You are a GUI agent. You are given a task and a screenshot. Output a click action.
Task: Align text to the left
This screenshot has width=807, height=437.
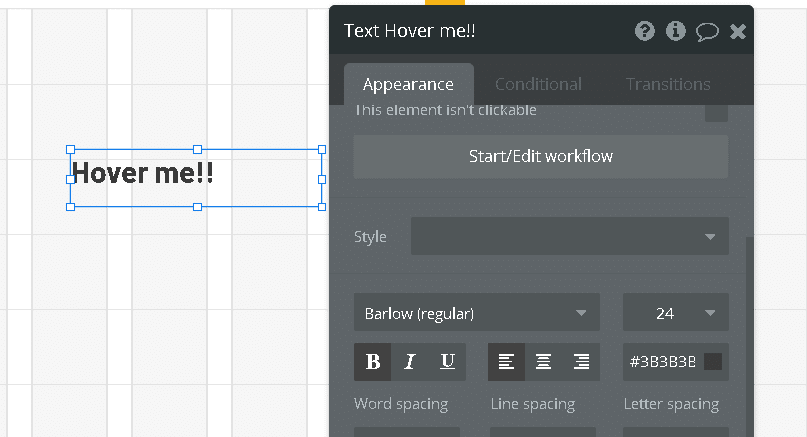(x=506, y=362)
